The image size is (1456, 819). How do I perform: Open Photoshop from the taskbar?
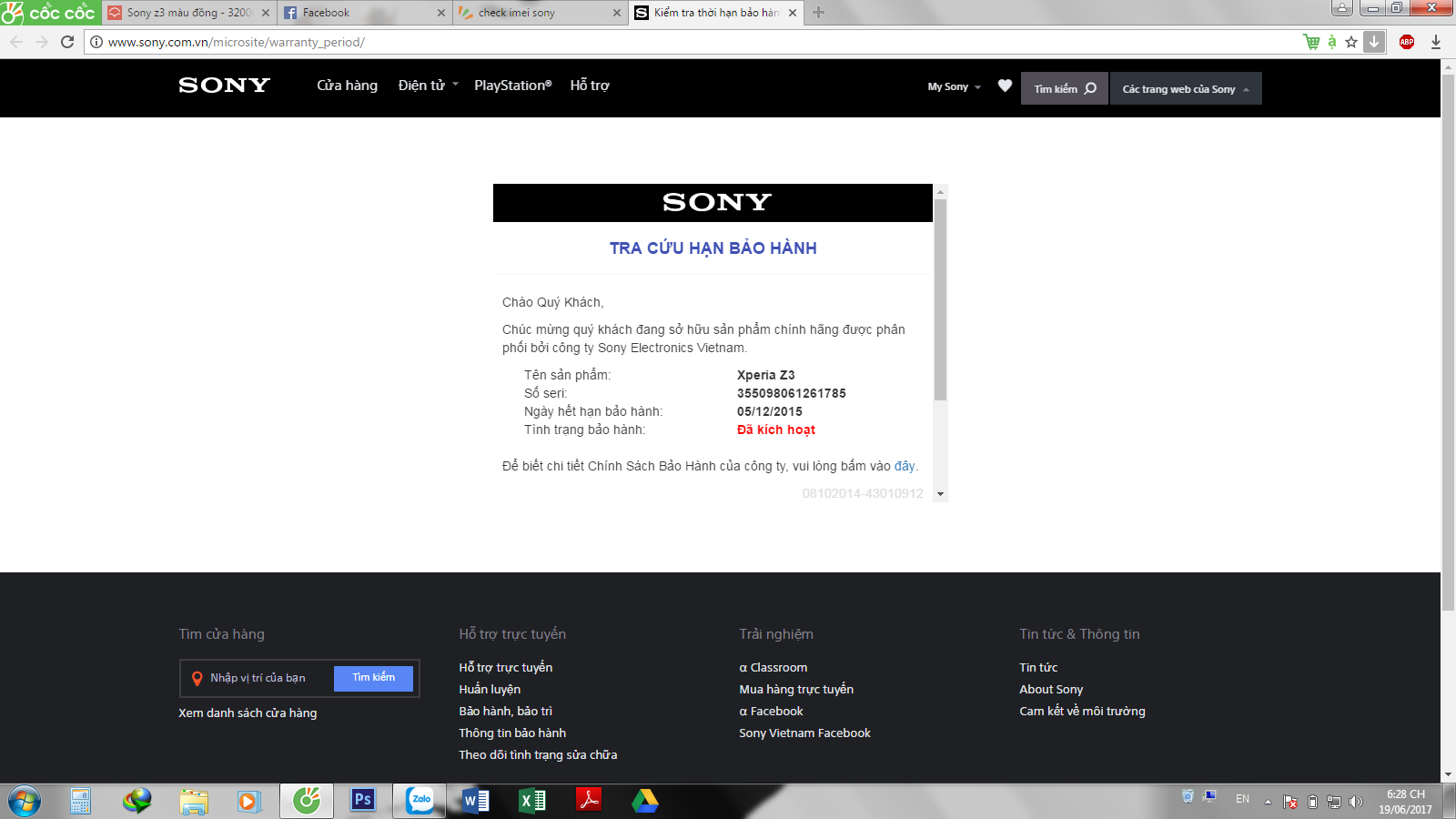click(x=363, y=801)
